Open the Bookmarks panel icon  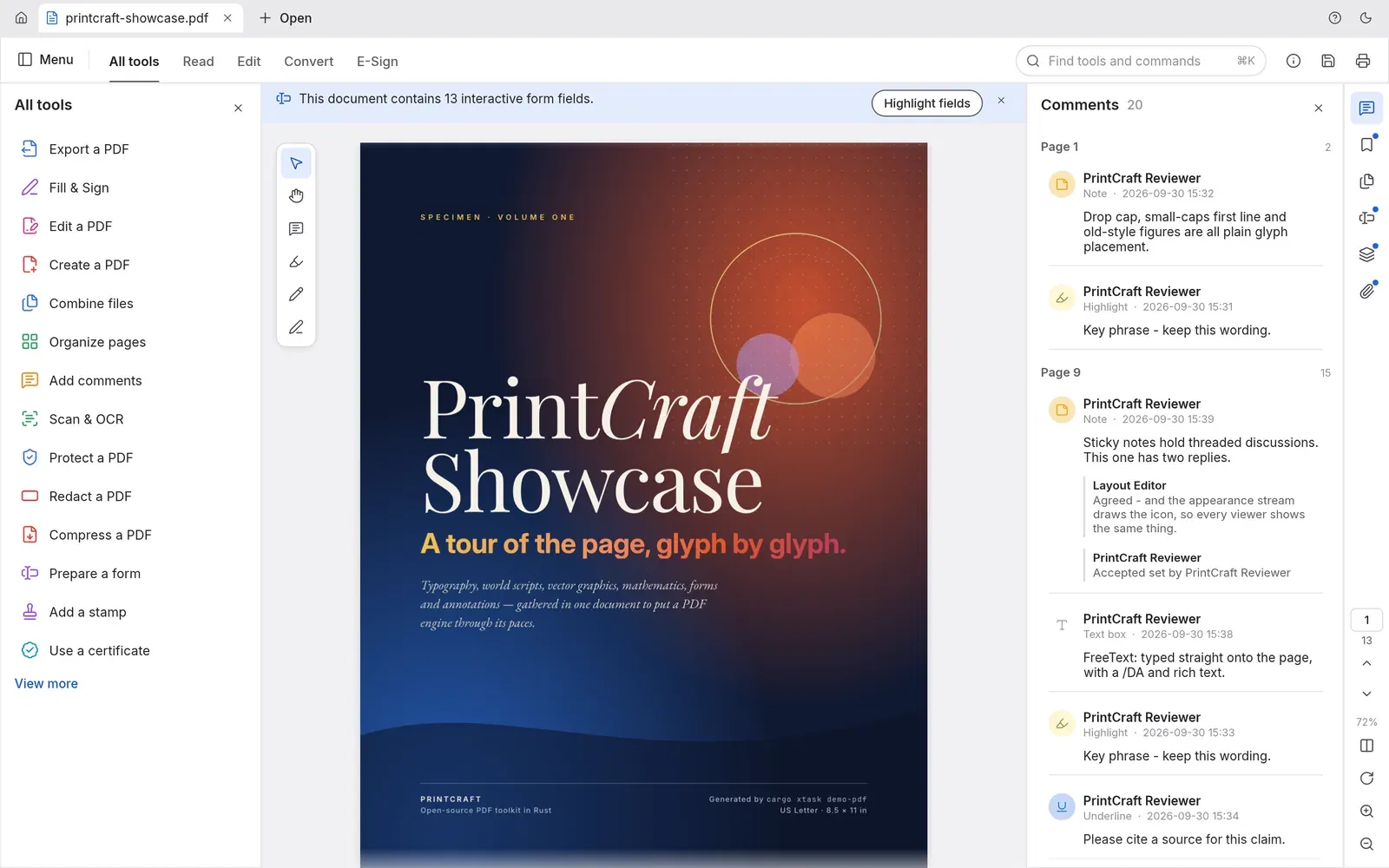point(1366,145)
